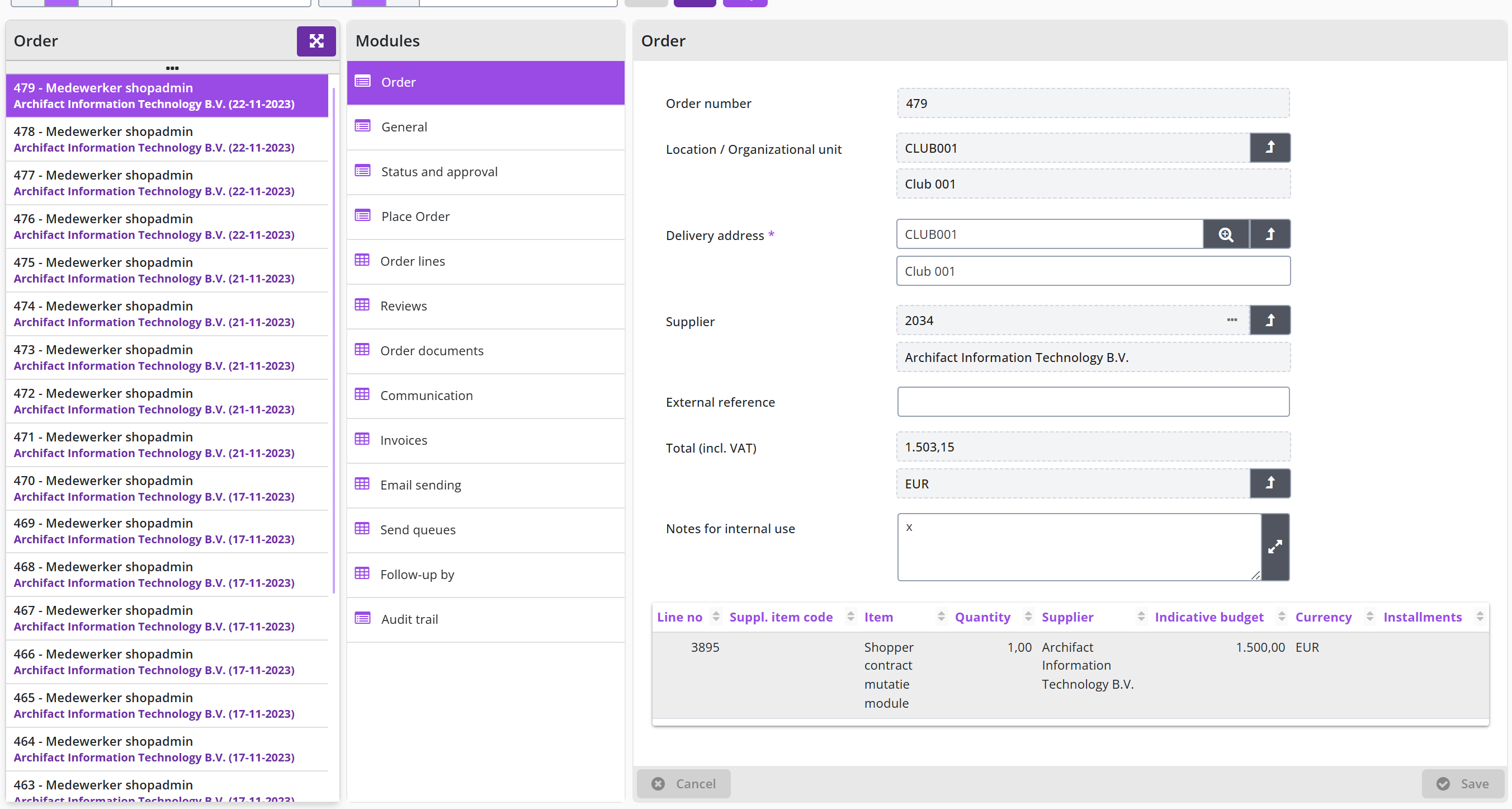Open the Reviews module
Screen dimensions: 1512x809
(485, 306)
